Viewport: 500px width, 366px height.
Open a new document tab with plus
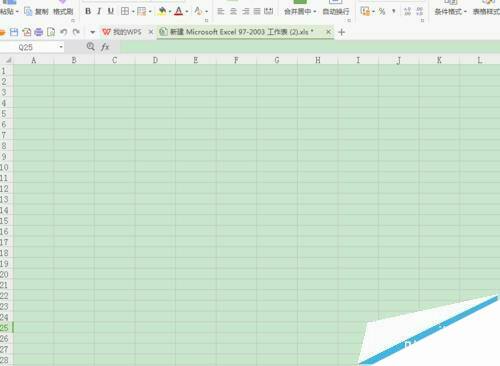click(x=341, y=32)
